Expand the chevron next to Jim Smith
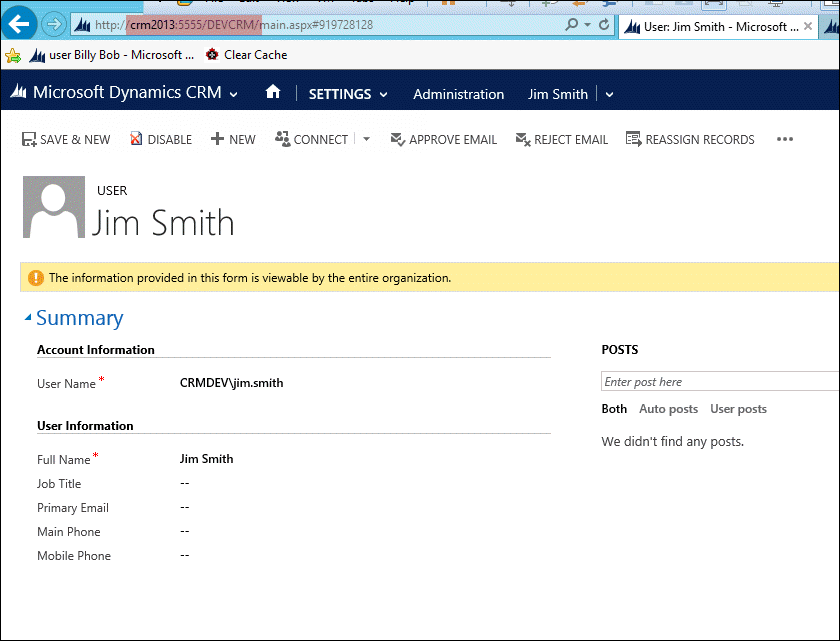The height and width of the screenshot is (641, 840). (609, 95)
